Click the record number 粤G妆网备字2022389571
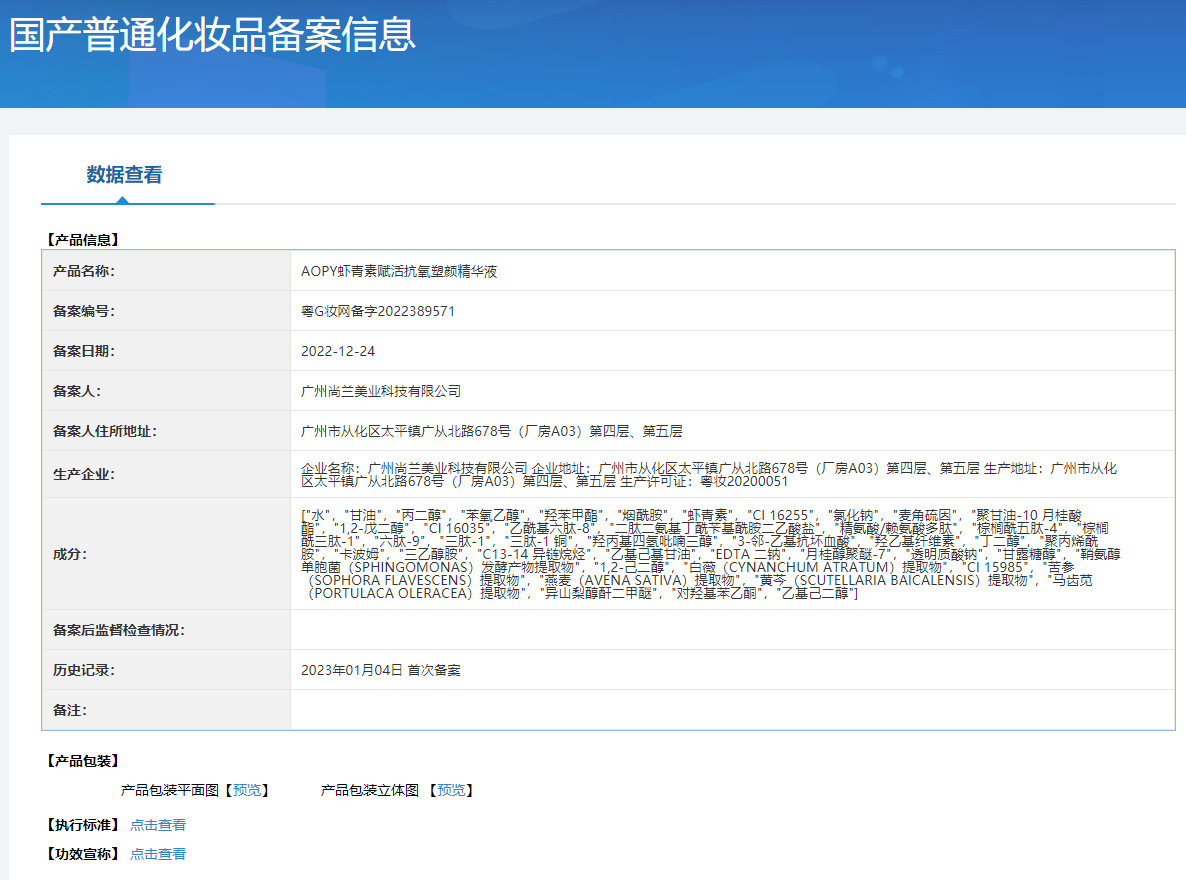 378,311
